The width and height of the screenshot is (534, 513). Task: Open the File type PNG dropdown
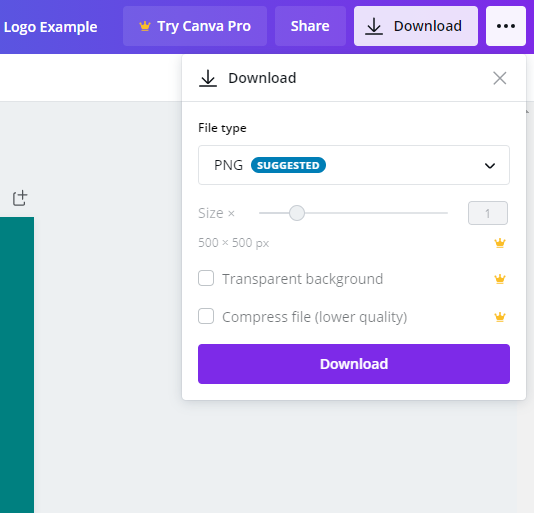pyautogui.click(x=354, y=165)
